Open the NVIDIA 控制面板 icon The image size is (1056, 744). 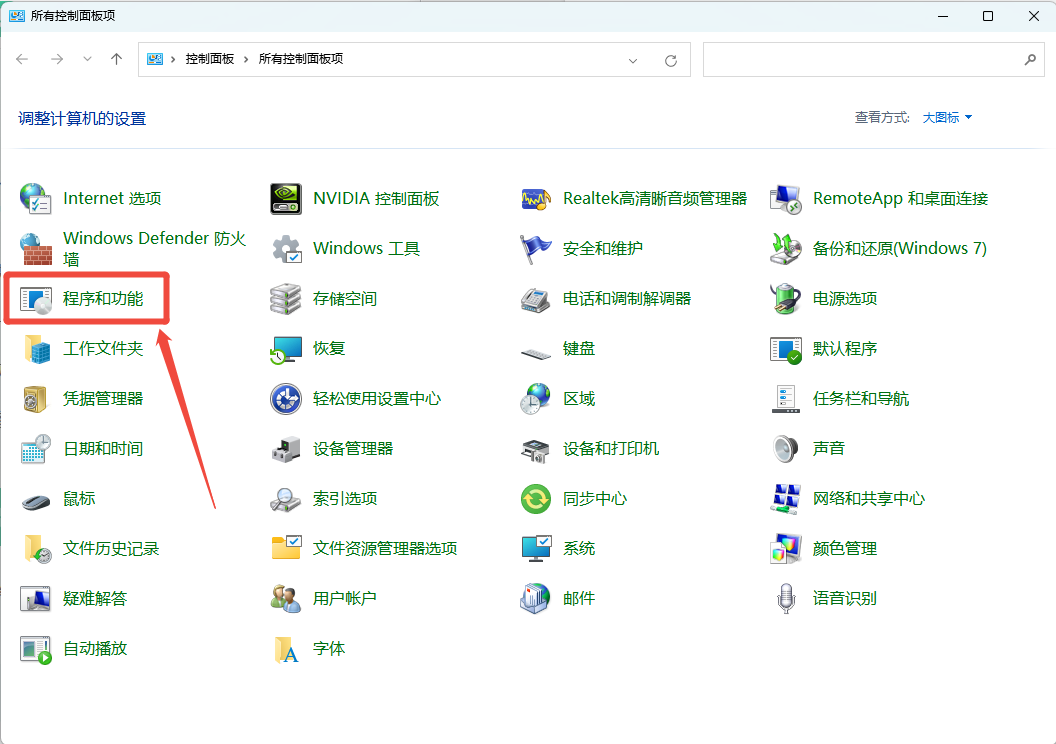286,199
